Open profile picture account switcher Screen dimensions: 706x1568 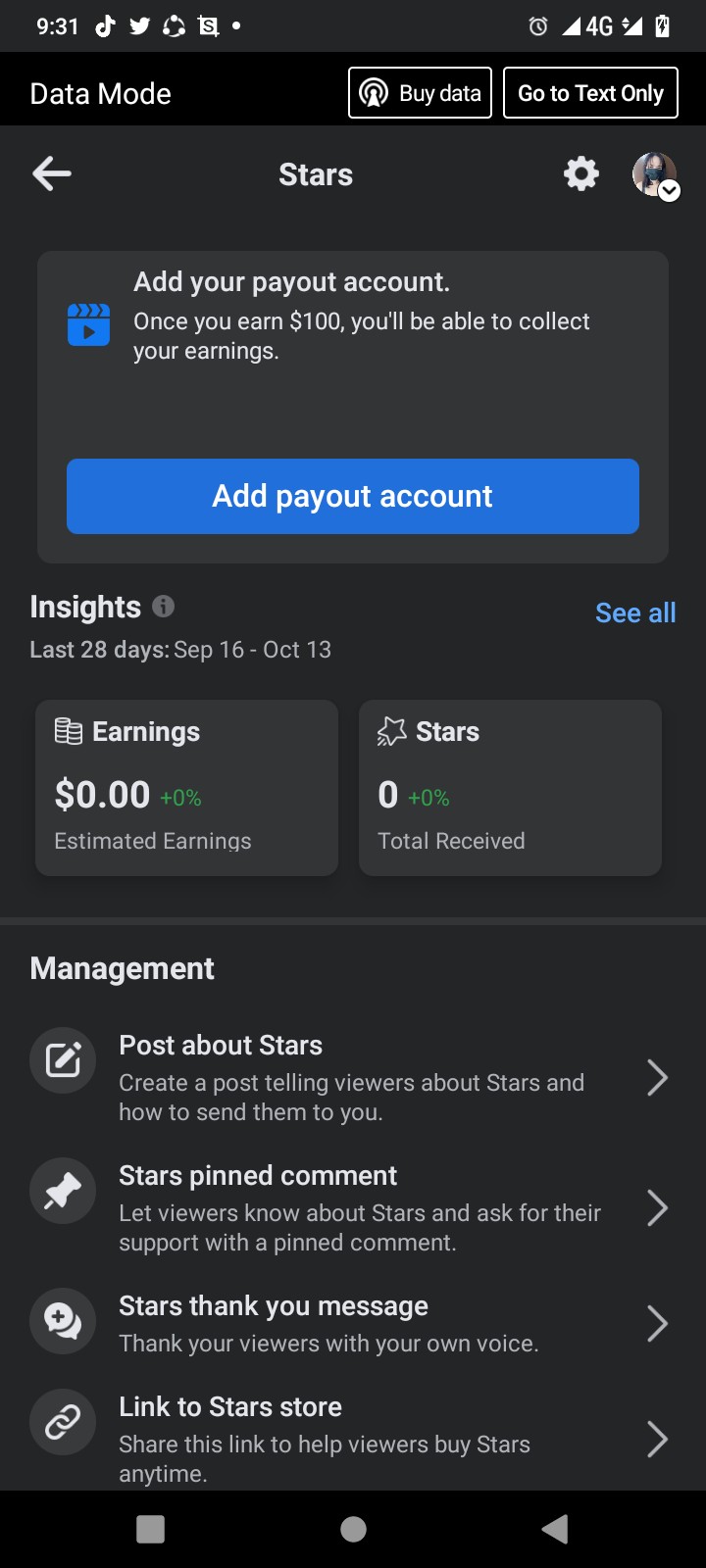coord(655,175)
